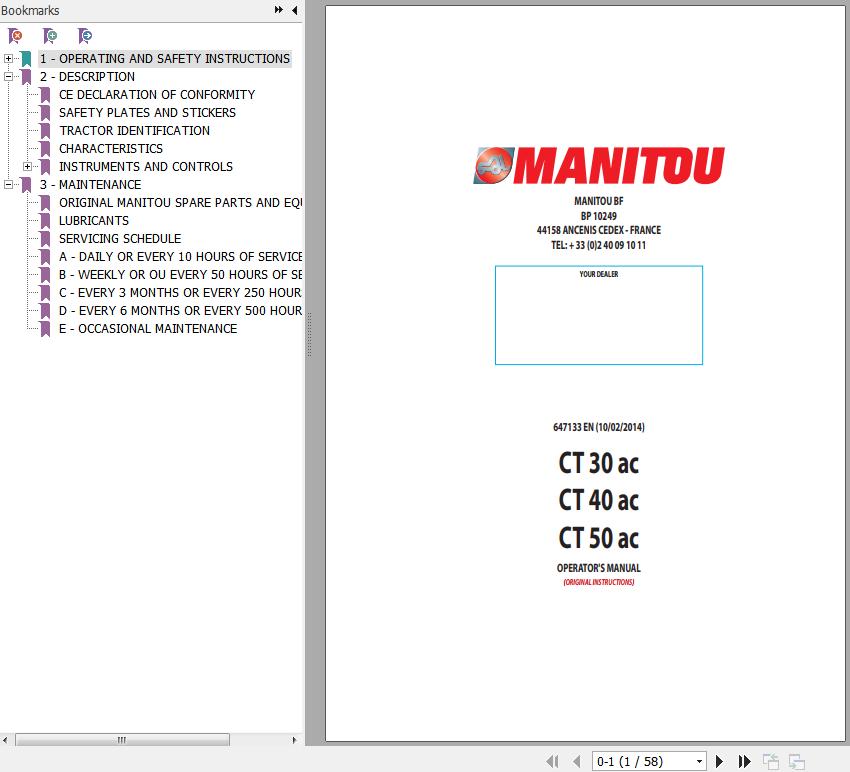Screen dimensions: 850x772
Task: Click the bookmark properties arrow icon
Action: tap(85, 36)
